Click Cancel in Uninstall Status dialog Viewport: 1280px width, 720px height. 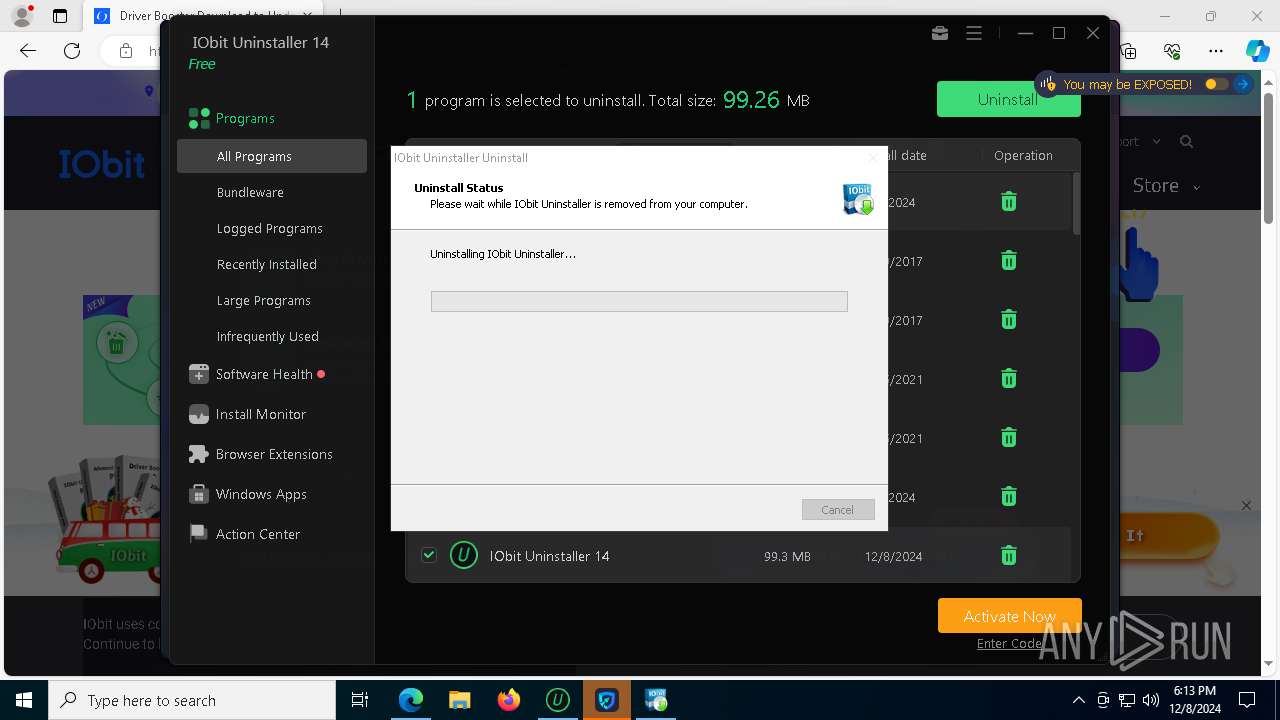(x=838, y=510)
